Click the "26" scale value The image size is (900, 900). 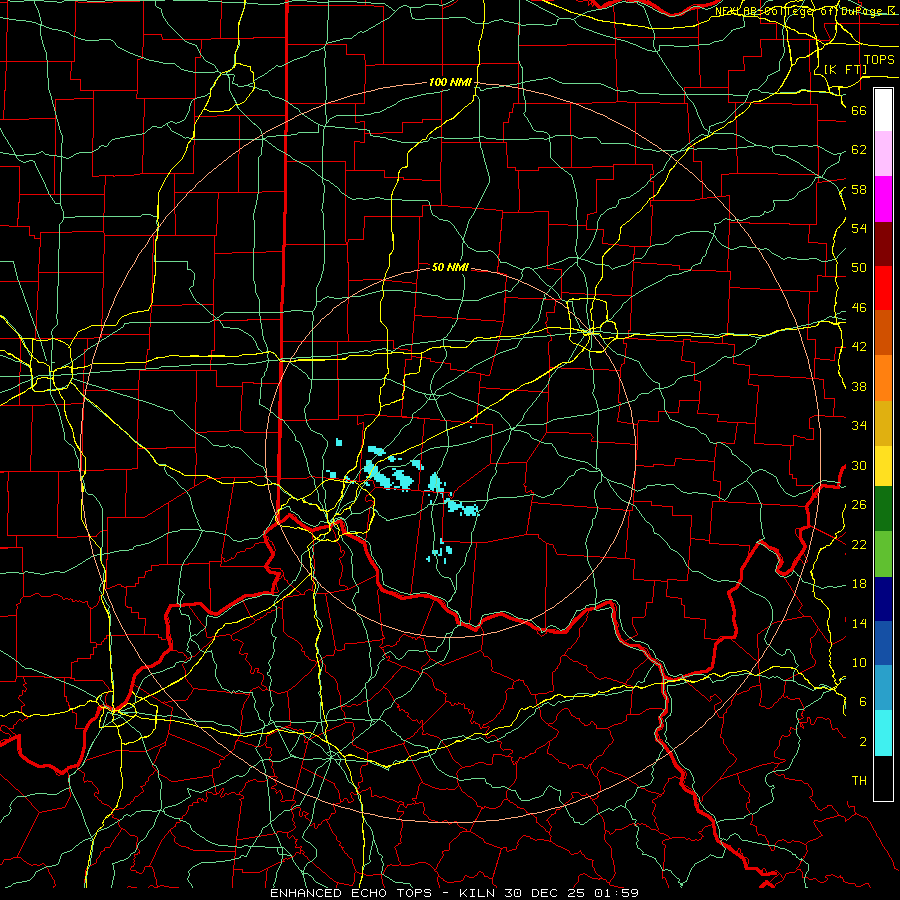click(x=859, y=505)
